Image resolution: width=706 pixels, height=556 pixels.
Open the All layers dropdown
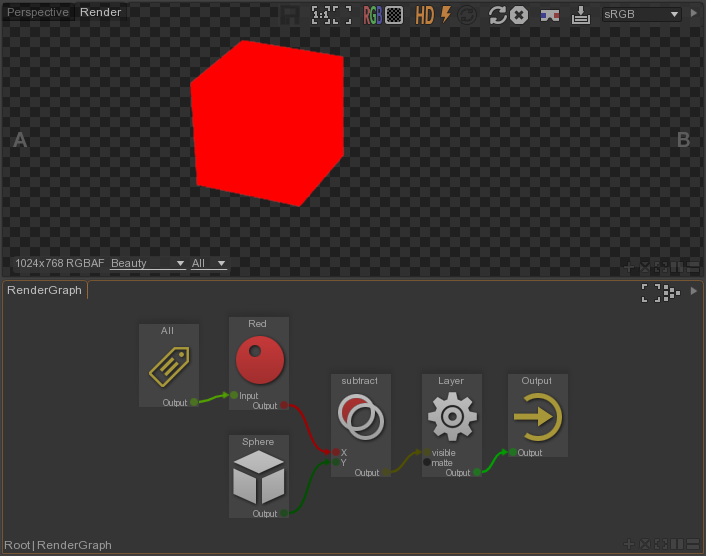[209, 263]
